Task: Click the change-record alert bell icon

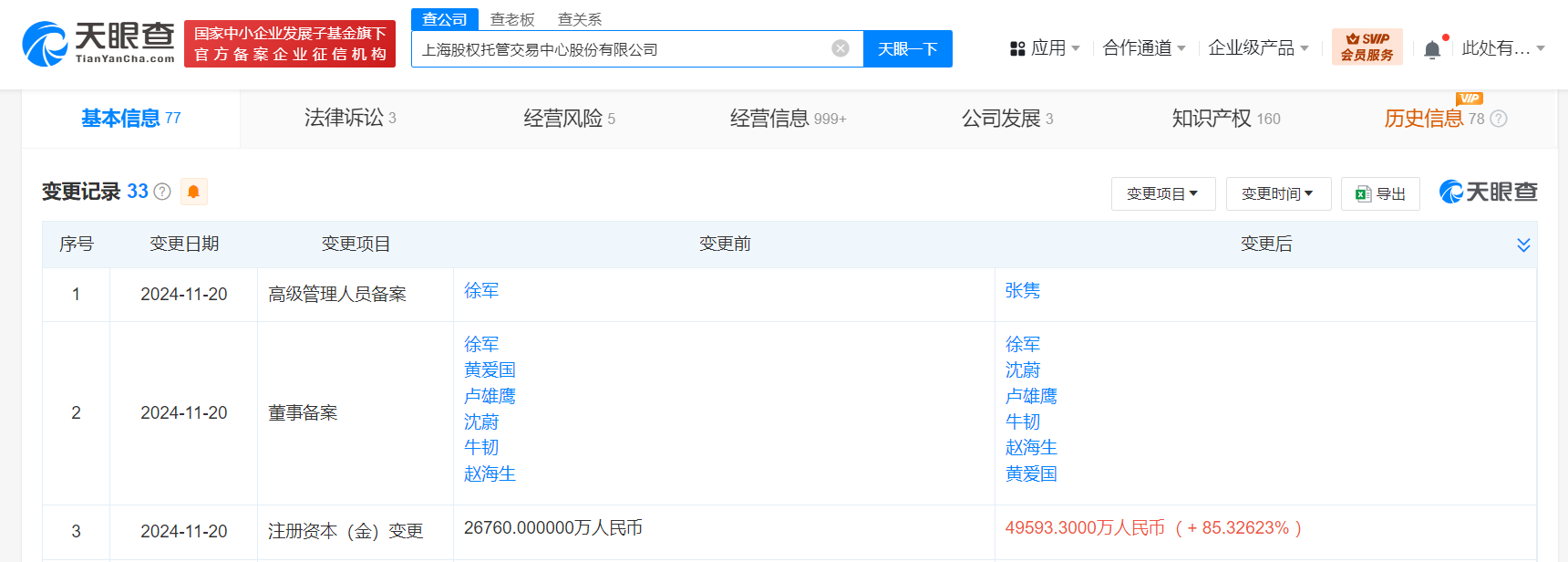Action: [x=193, y=192]
